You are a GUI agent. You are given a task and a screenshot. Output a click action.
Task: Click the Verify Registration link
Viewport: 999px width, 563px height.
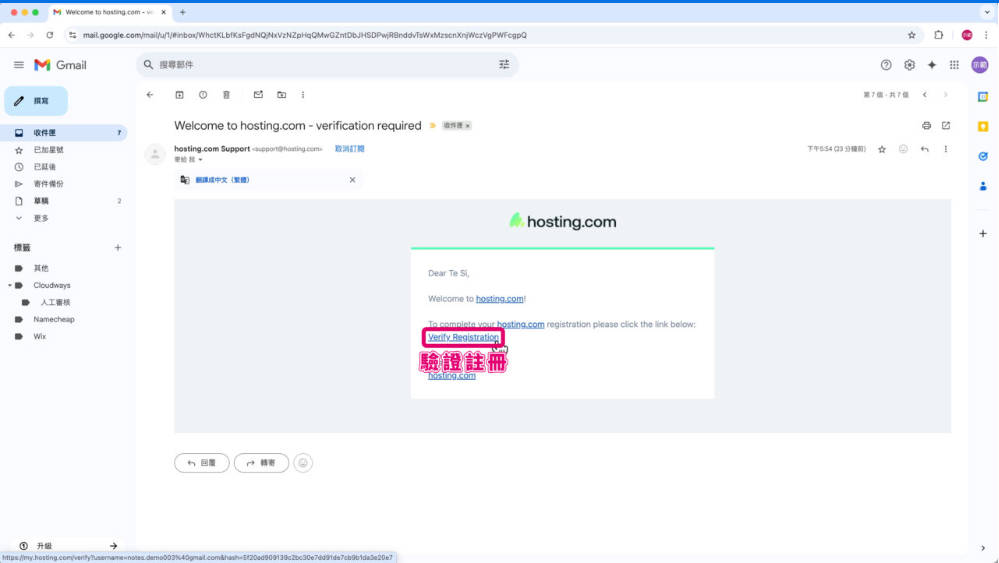click(x=463, y=337)
